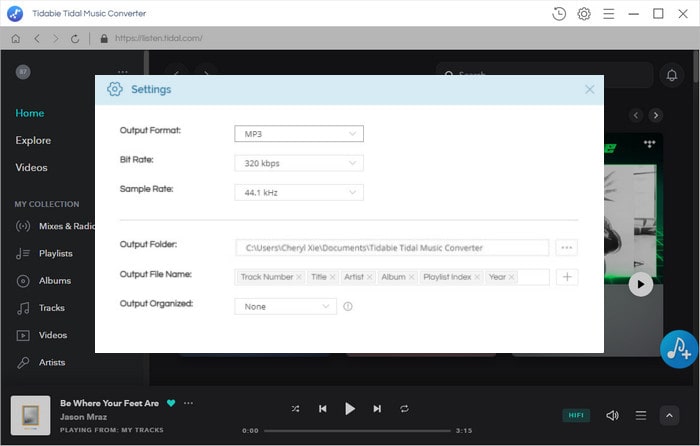This screenshot has width=700, height=446.
Task: Reload the Tidal page
Action: tap(75, 39)
